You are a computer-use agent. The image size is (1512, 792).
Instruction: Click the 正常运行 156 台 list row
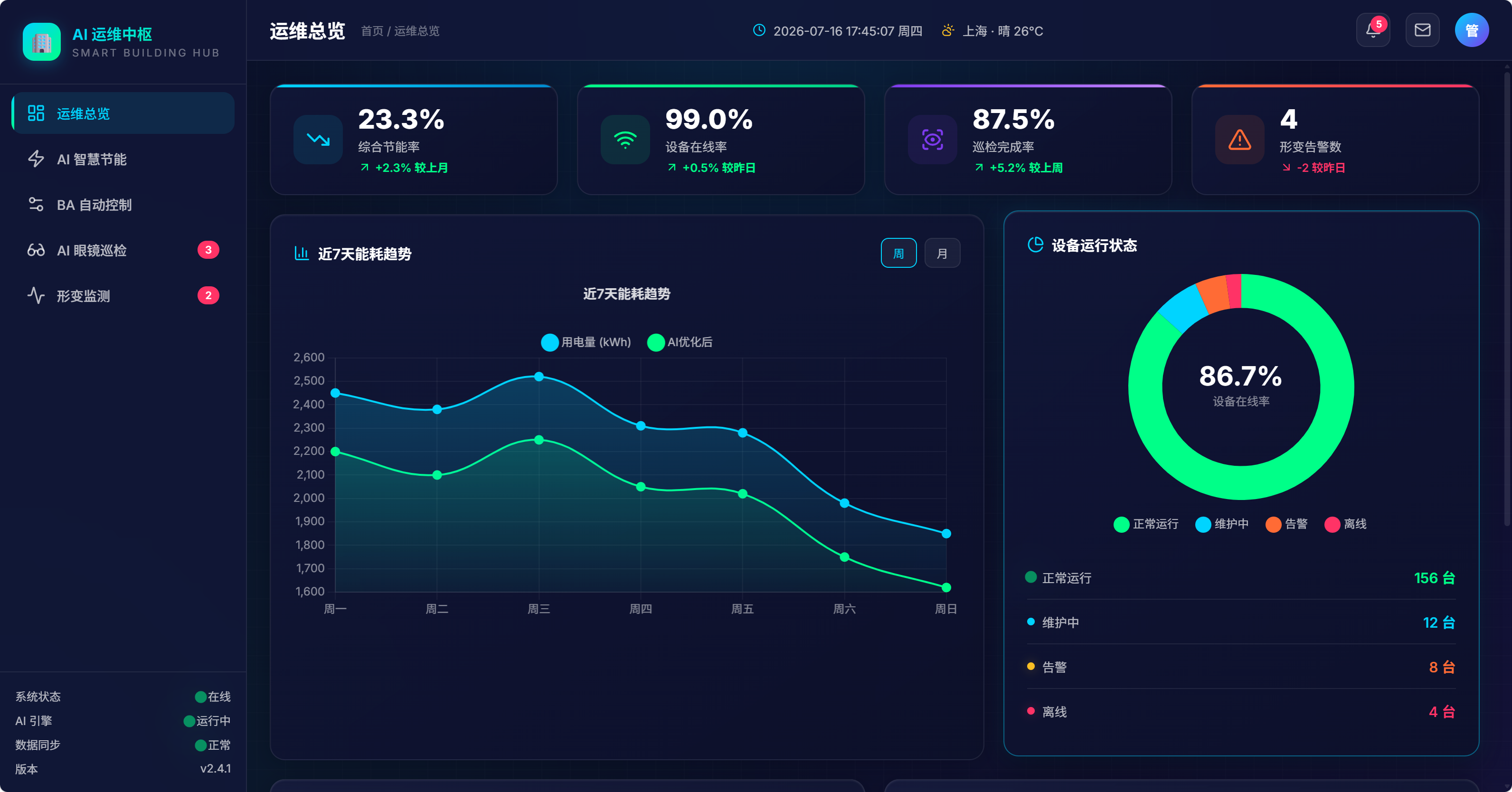[x=1241, y=578]
